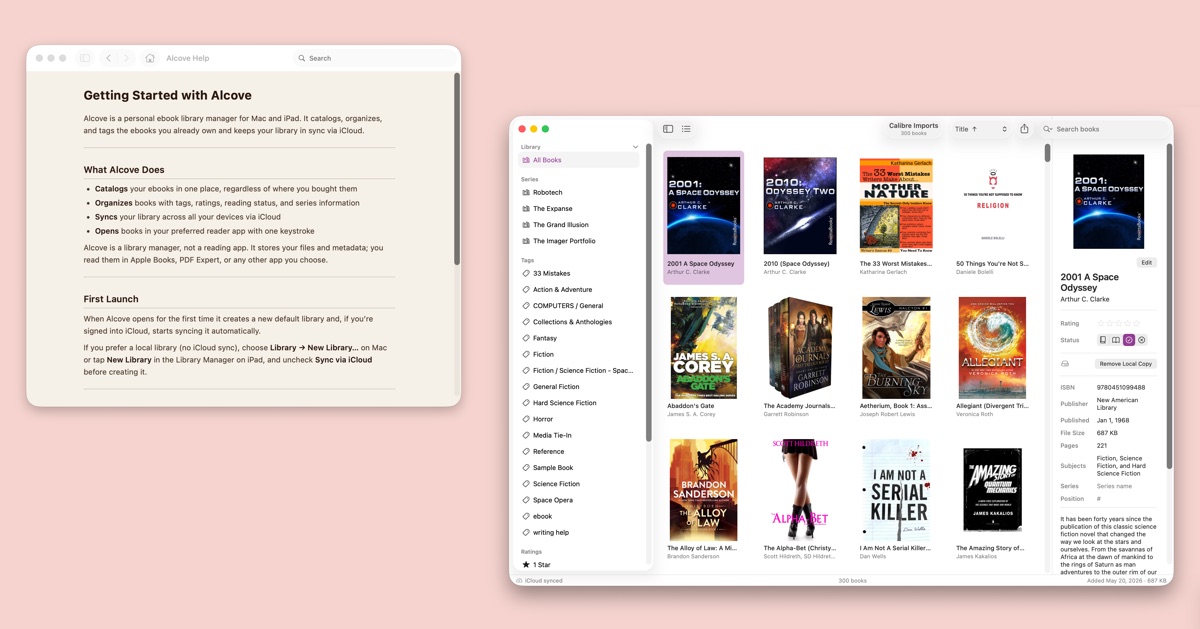The width and height of the screenshot is (1200, 629).
Task: Click the tag icon beside Reference
Action: [526, 451]
